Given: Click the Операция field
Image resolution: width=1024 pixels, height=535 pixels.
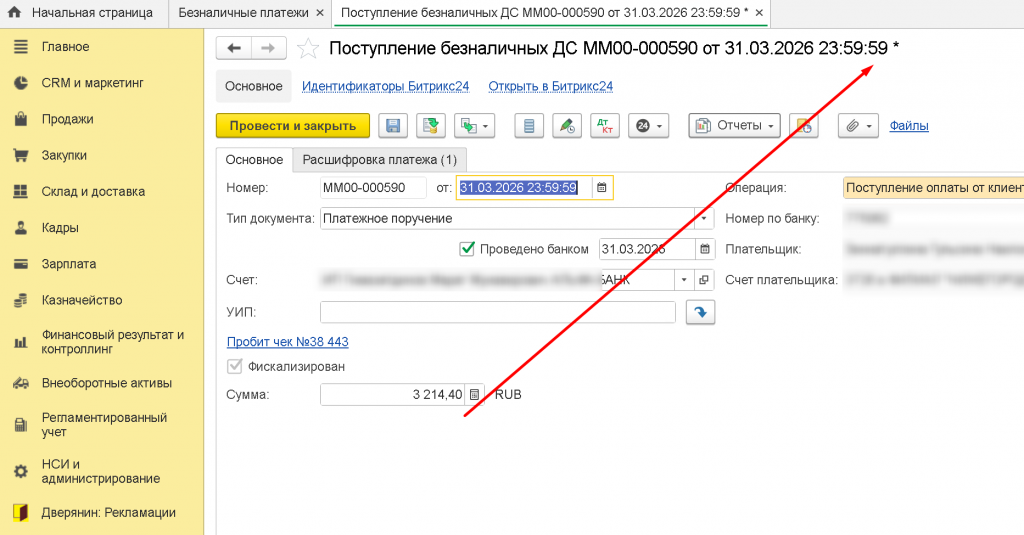Looking at the screenshot, I should pos(933,187).
